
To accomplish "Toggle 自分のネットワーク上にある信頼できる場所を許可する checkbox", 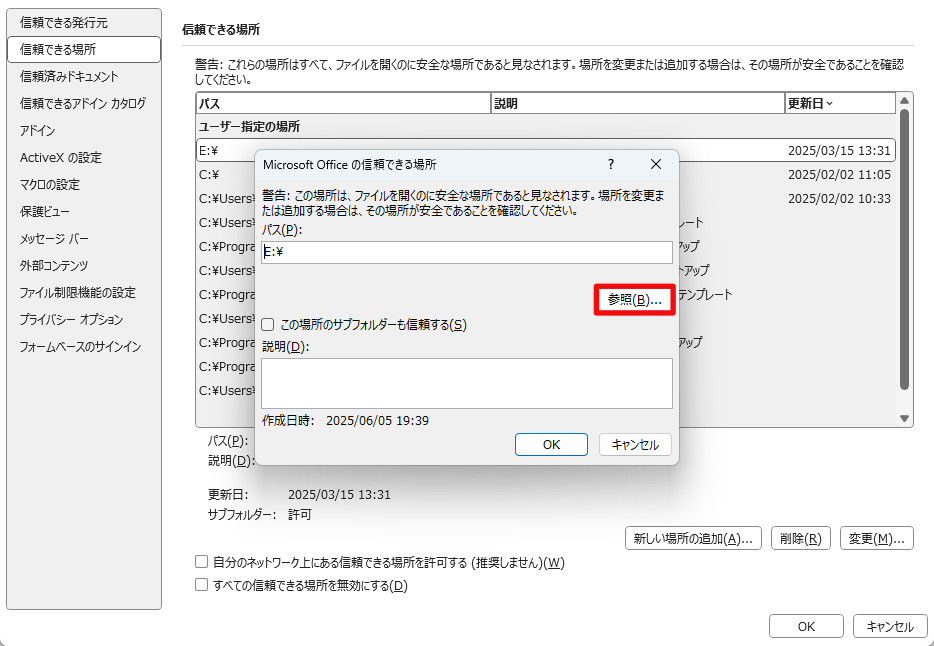I will click(x=202, y=562).
